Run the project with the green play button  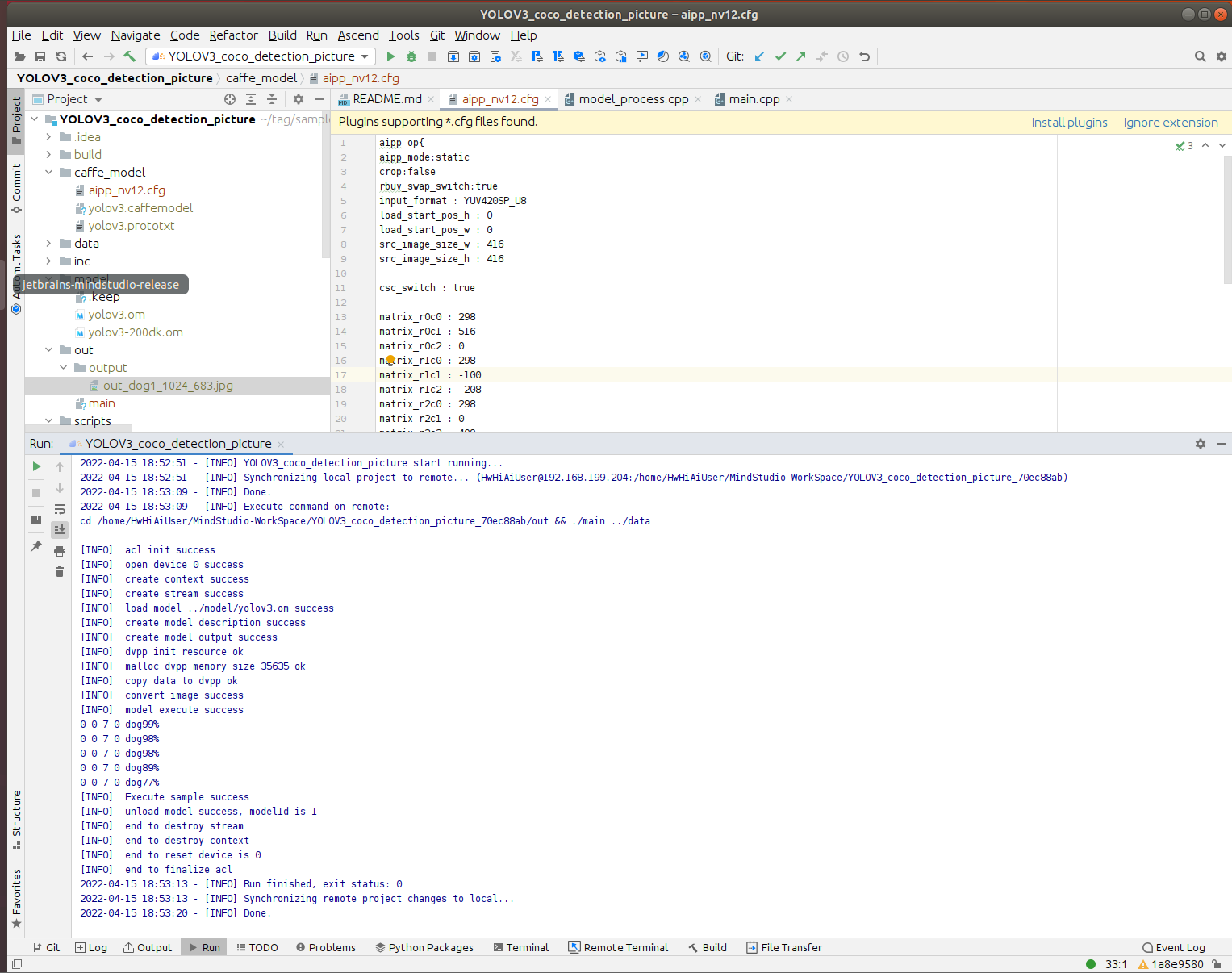[x=390, y=56]
